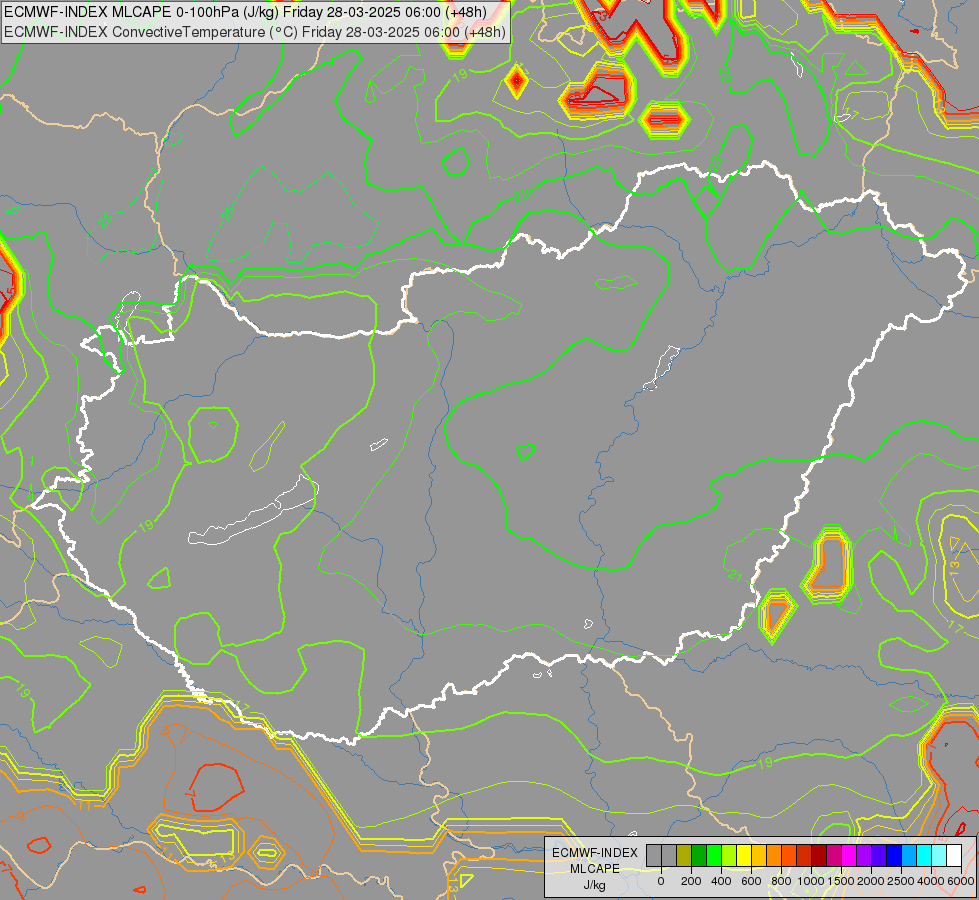Click the J/kg unit label in legend
The image size is (979, 900).
pyautogui.click(x=594, y=886)
